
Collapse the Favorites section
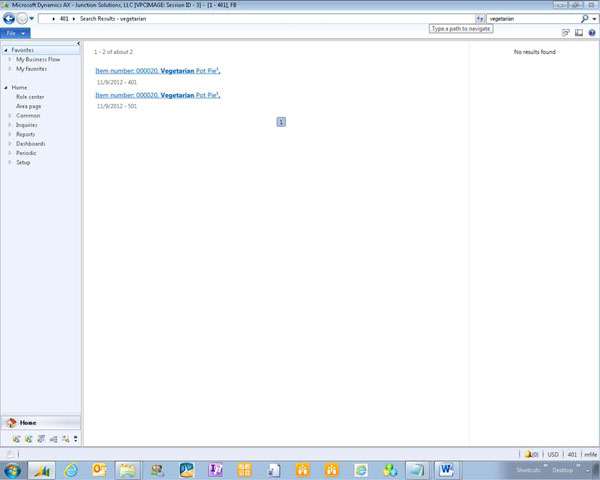coord(6,50)
